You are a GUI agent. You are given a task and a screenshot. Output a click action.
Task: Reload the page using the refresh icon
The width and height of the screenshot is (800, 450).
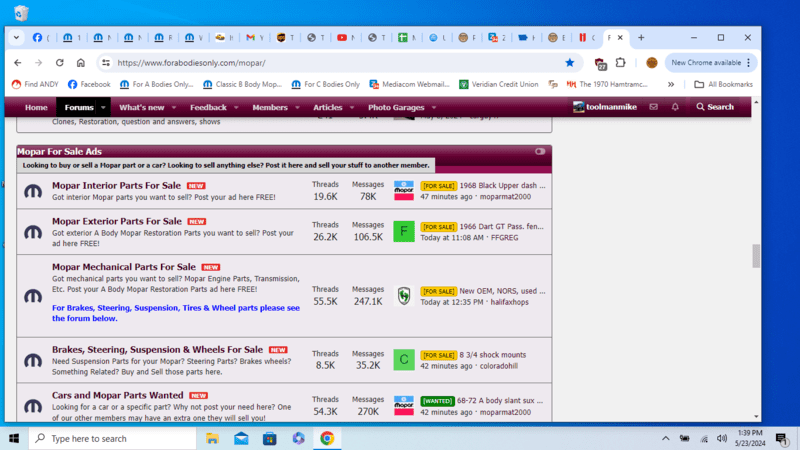click(60, 62)
